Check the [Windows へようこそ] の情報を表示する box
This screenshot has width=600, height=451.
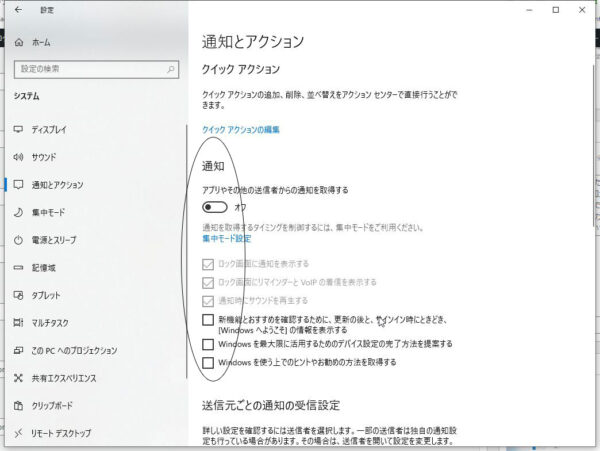point(208,319)
